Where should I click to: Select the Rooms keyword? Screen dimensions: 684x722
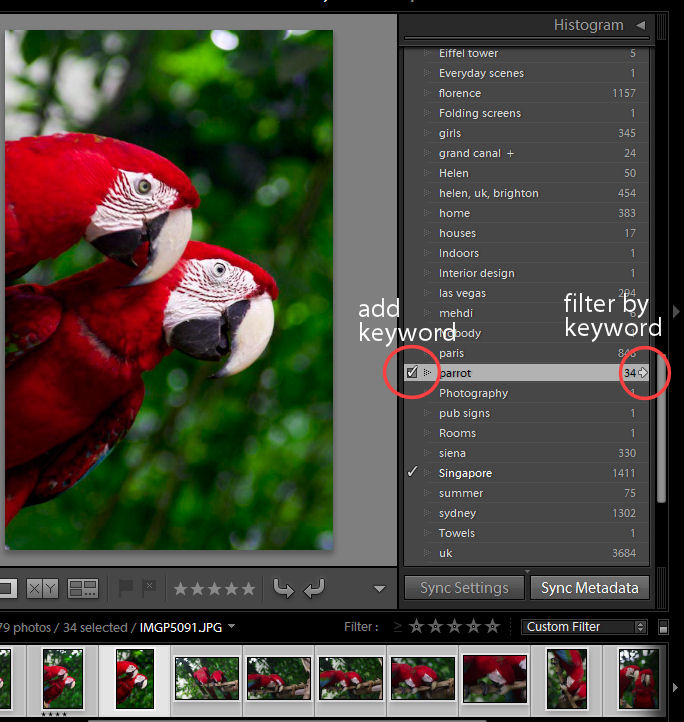[x=457, y=433]
